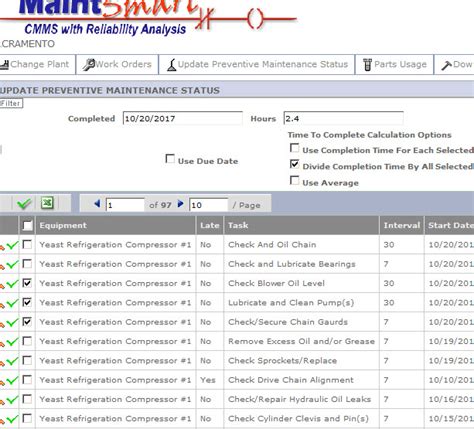Image resolution: width=474 pixels, height=429 pixels.
Task: Click green check icon for Lubricate and Clean Pump(s)
Action: click(13, 303)
